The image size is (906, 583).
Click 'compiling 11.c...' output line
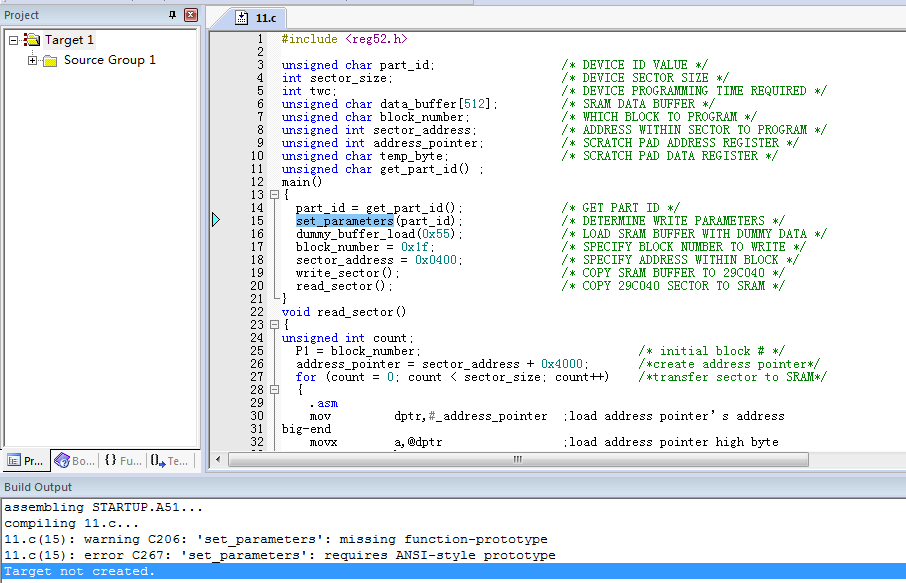(72, 523)
